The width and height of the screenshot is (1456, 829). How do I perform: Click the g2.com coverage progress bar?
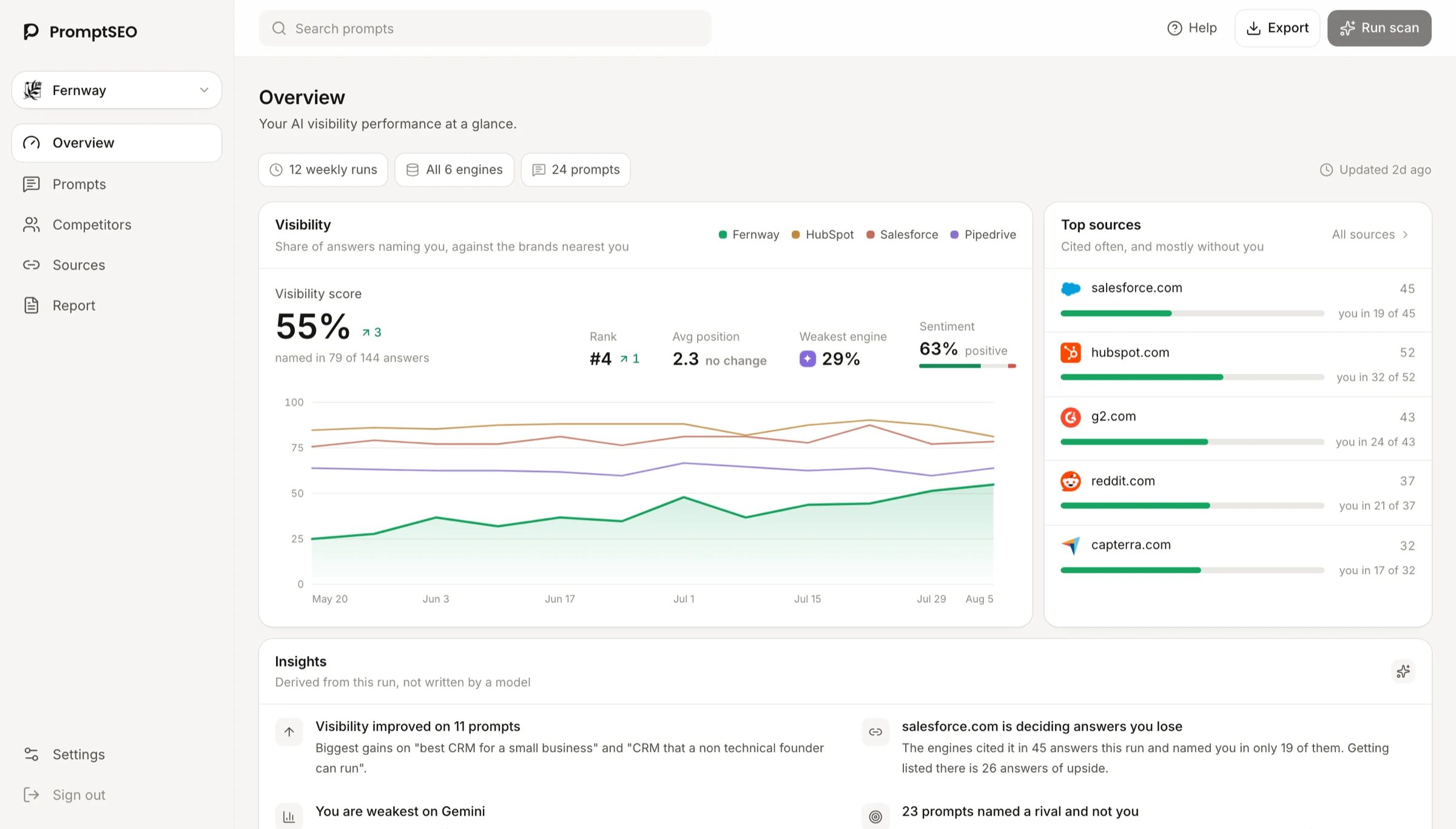pos(1192,442)
